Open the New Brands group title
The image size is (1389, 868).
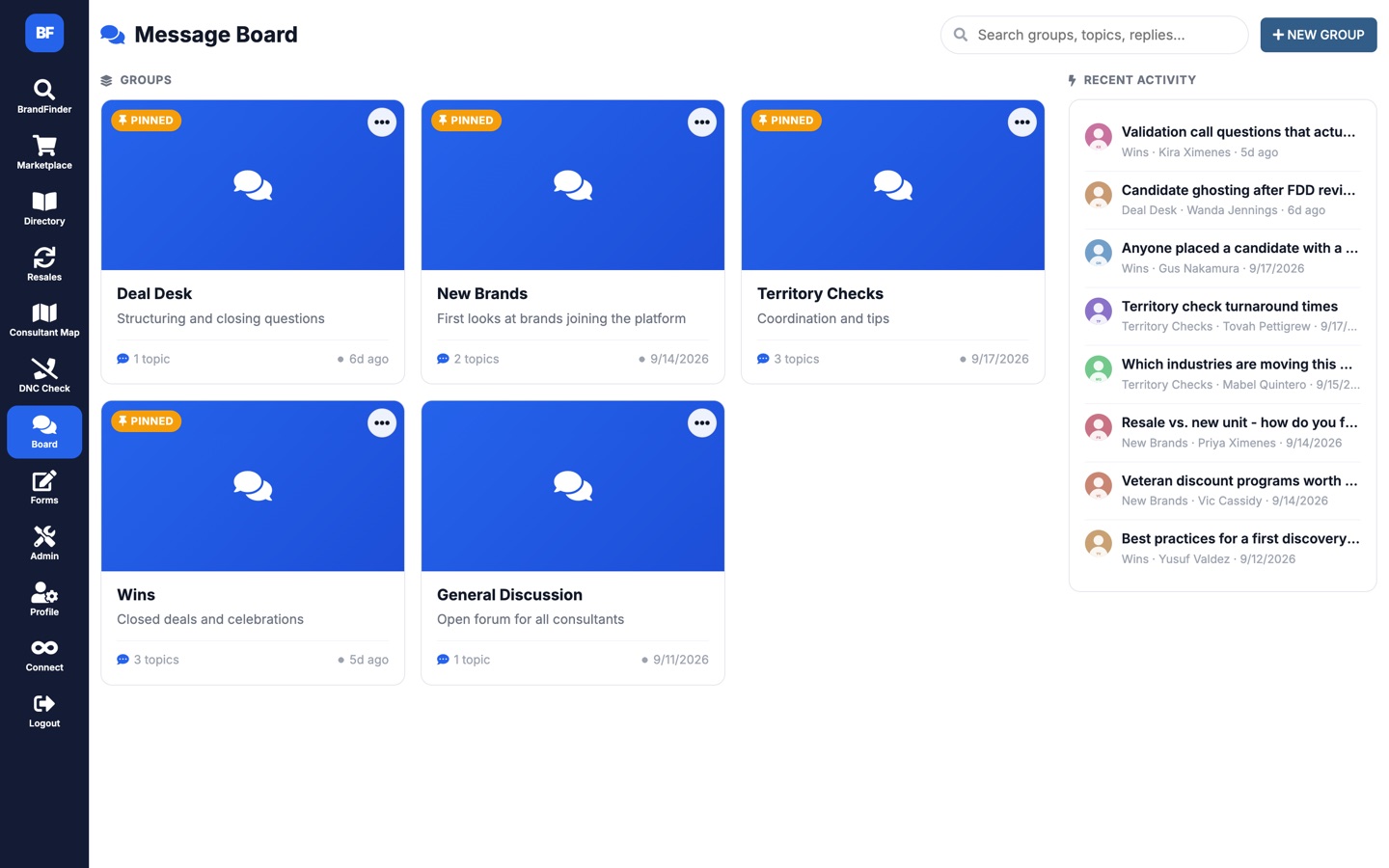[x=482, y=294]
